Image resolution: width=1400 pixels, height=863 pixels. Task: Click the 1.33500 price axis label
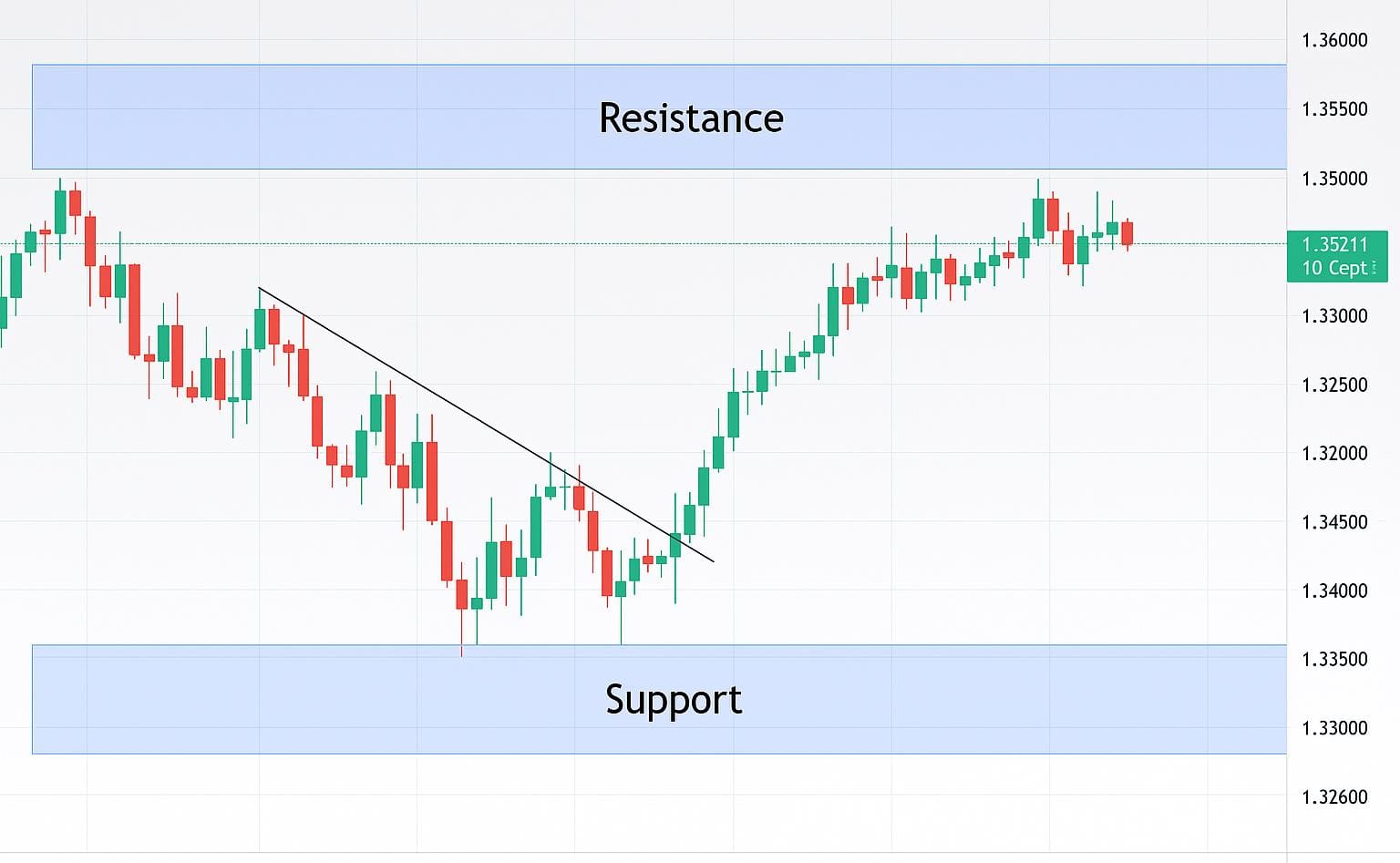pos(1334,659)
